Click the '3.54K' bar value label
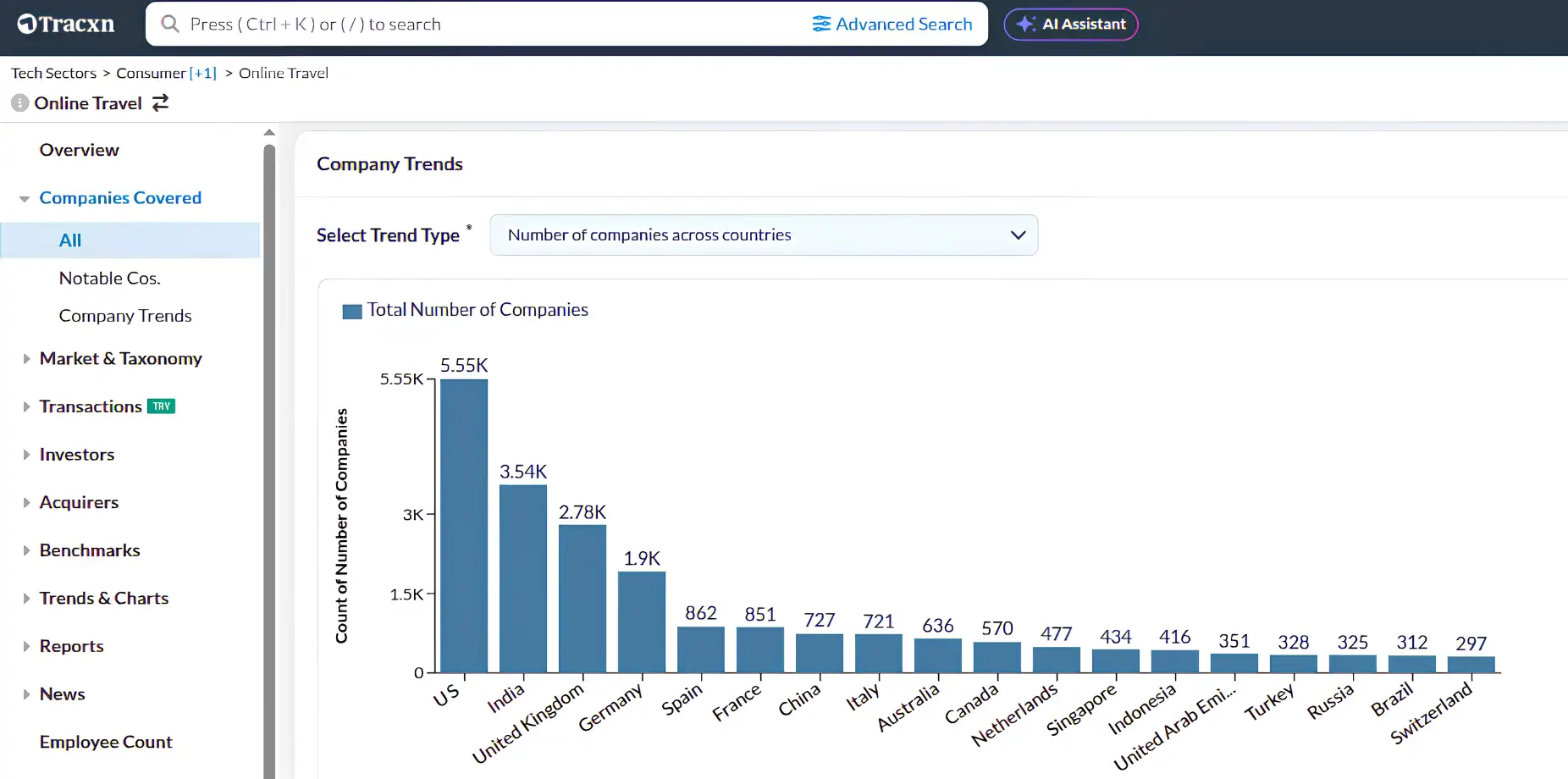The image size is (1568, 779). [x=523, y=472]
